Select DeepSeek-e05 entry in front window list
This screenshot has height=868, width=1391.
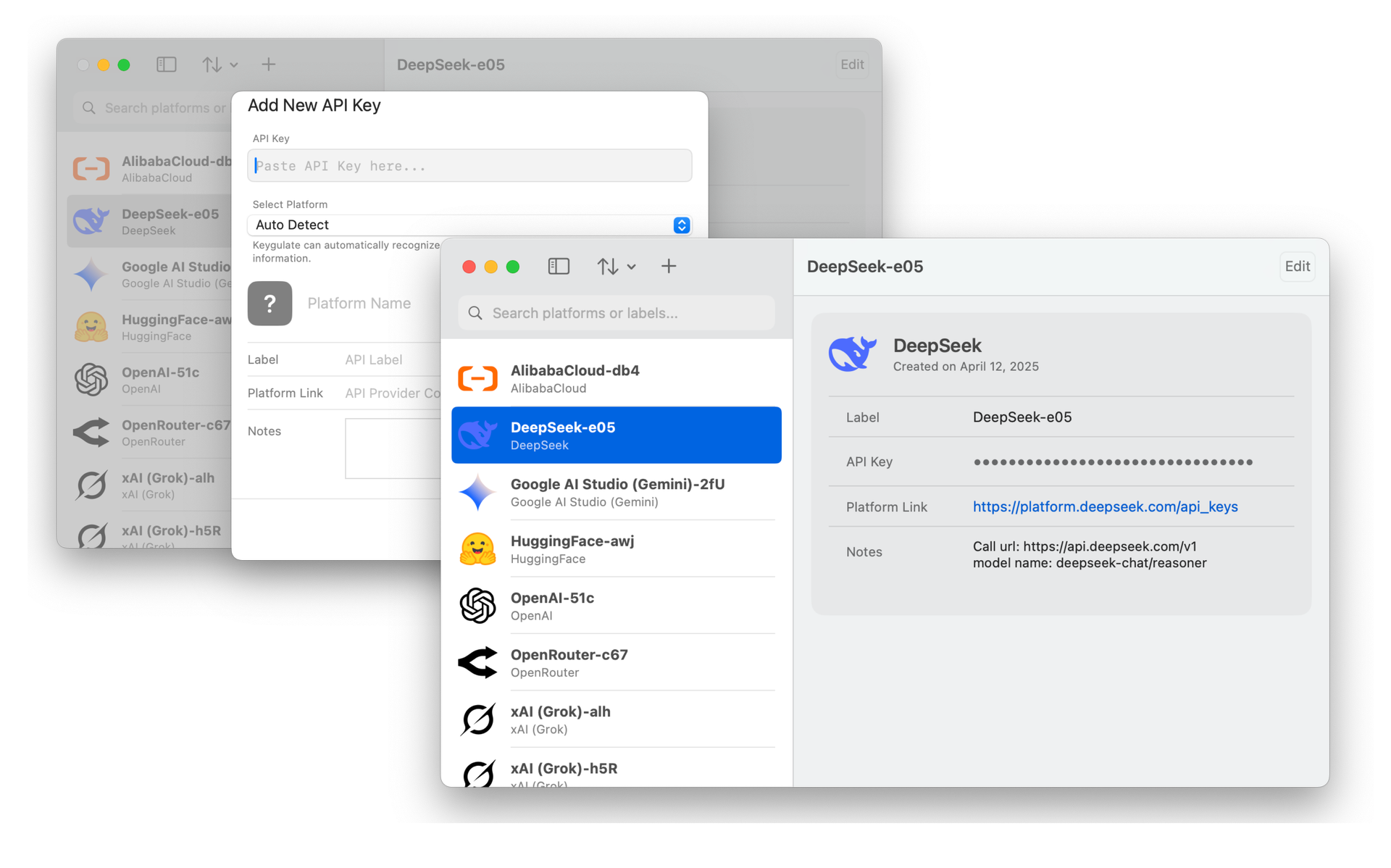pyautogui.click(x=617, y=435)
